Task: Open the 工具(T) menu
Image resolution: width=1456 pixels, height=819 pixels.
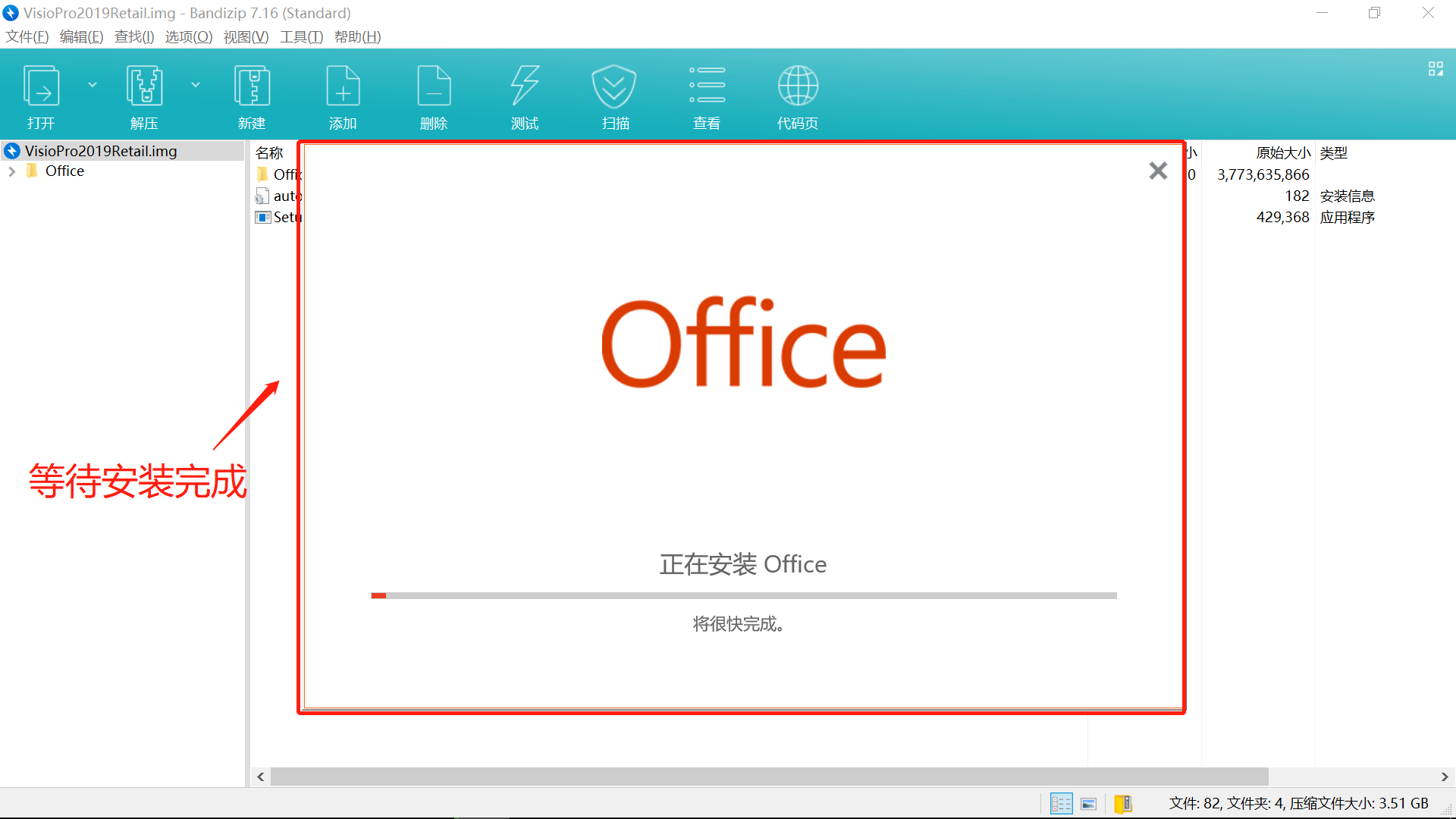Action: (x=301, y=36)
